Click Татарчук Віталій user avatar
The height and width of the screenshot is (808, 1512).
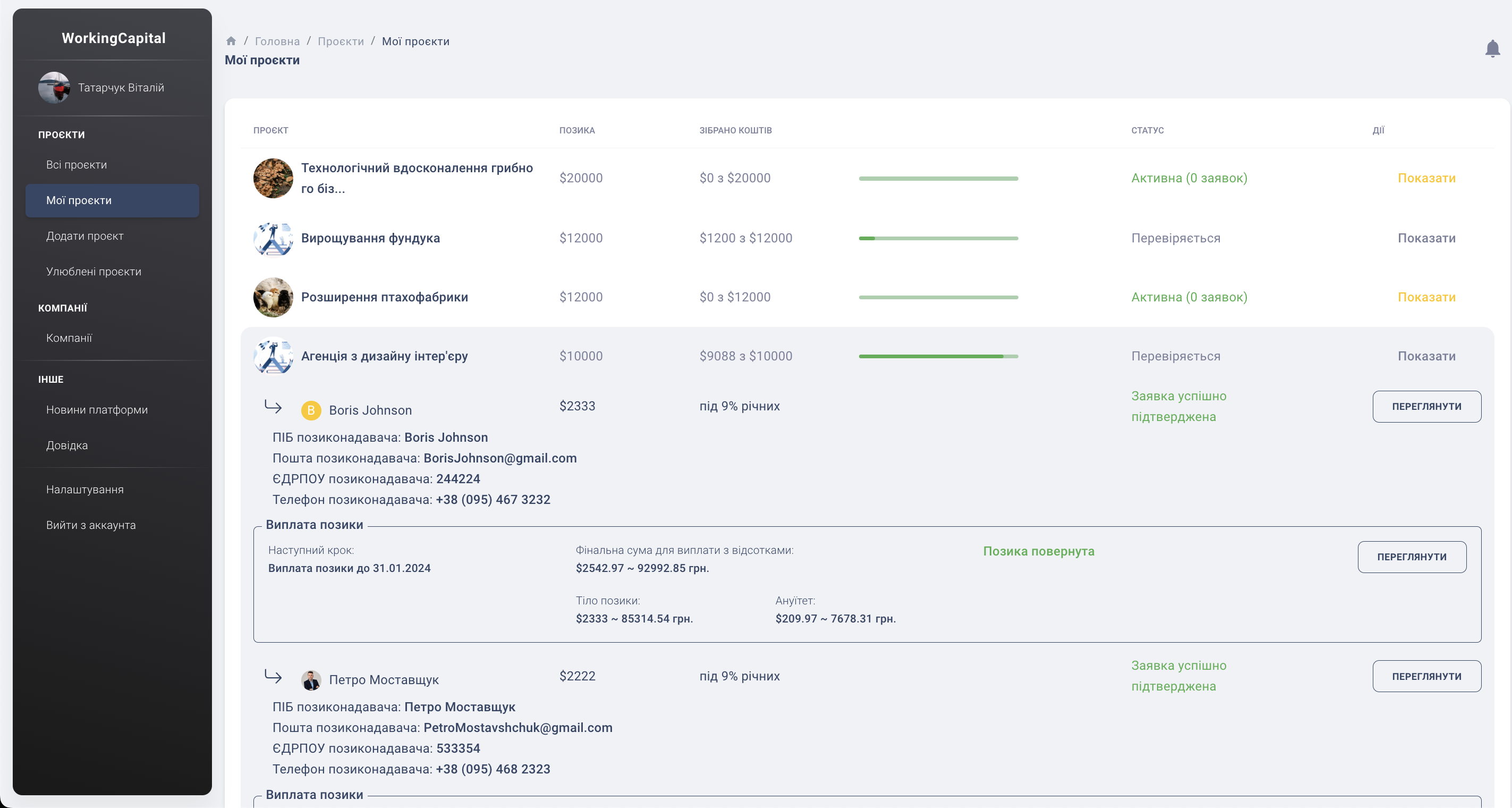pos(54,88)
